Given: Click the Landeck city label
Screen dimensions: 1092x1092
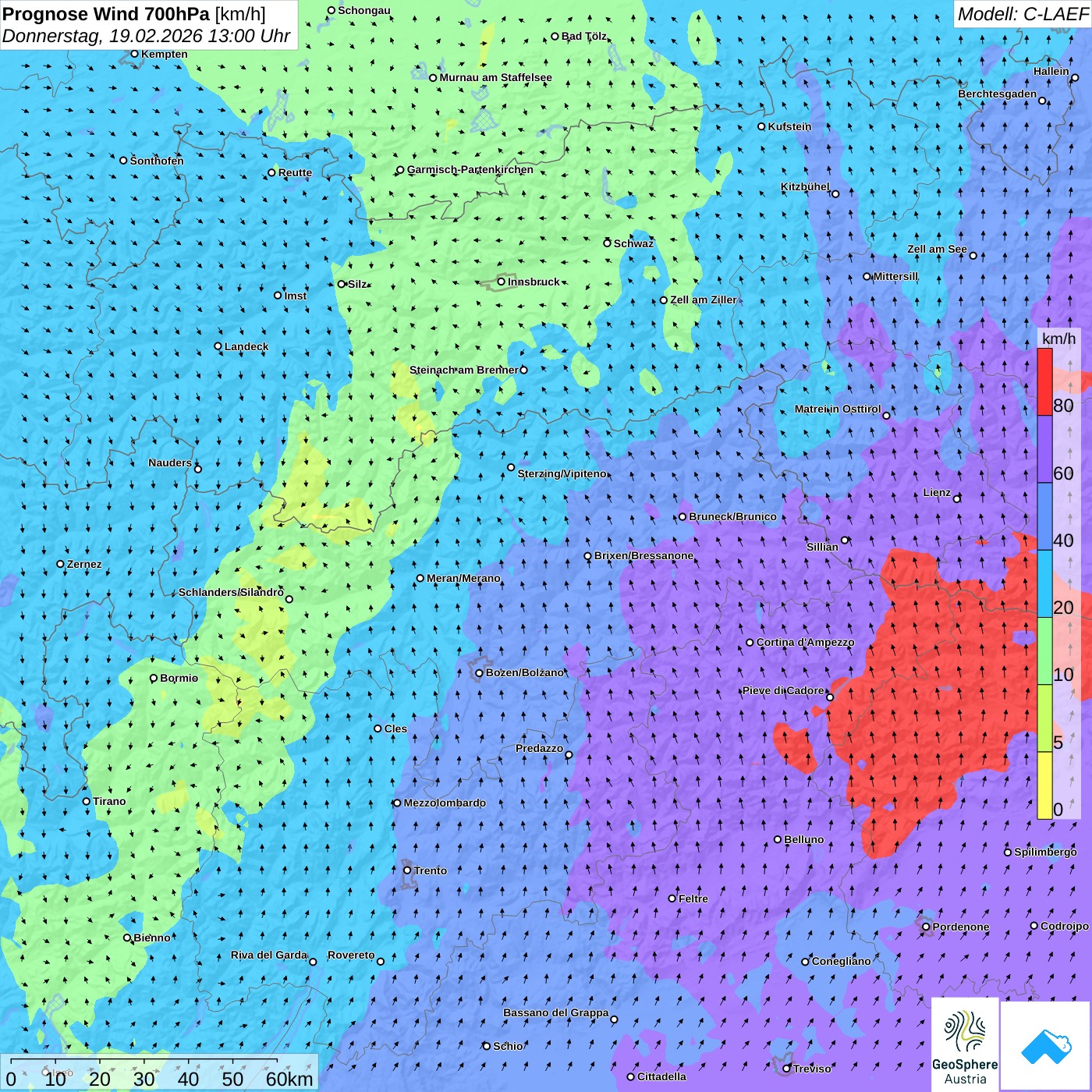Looking at the screenshot, I should point(246,346).
